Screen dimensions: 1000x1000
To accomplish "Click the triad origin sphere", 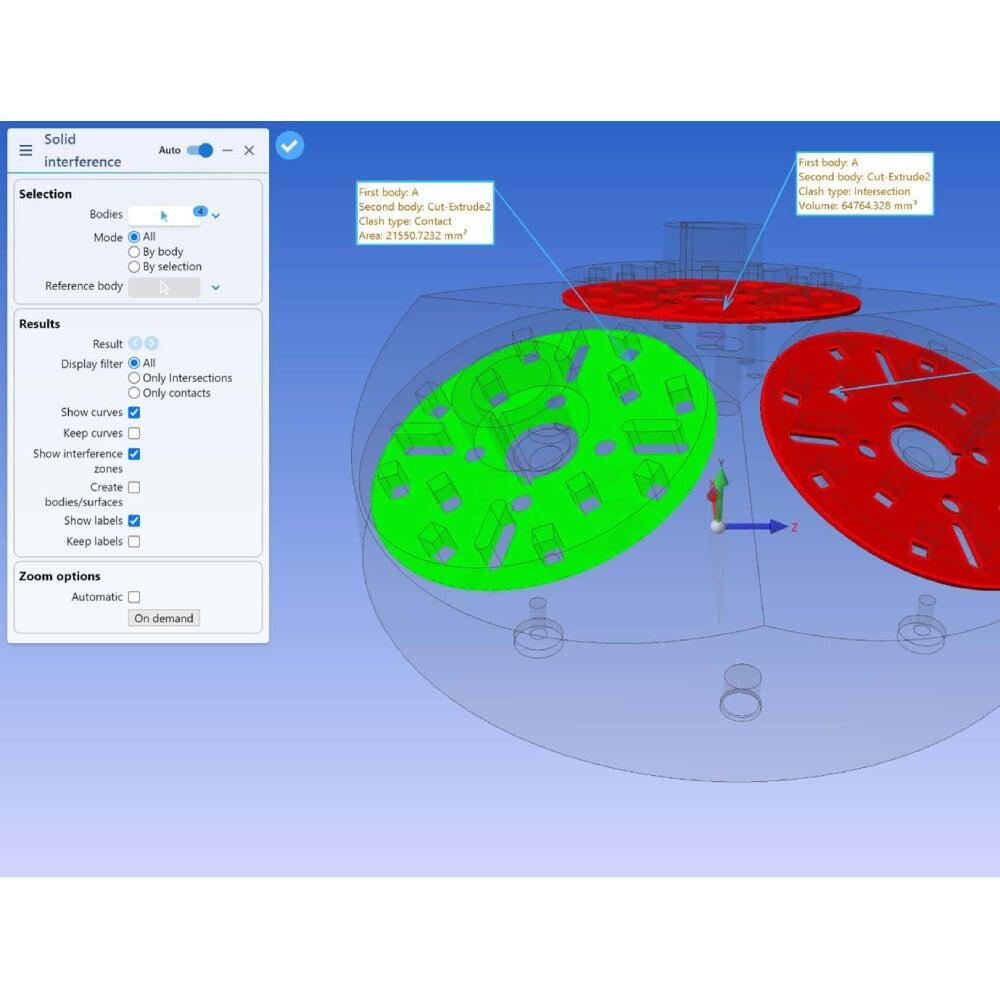I will 718,527.
